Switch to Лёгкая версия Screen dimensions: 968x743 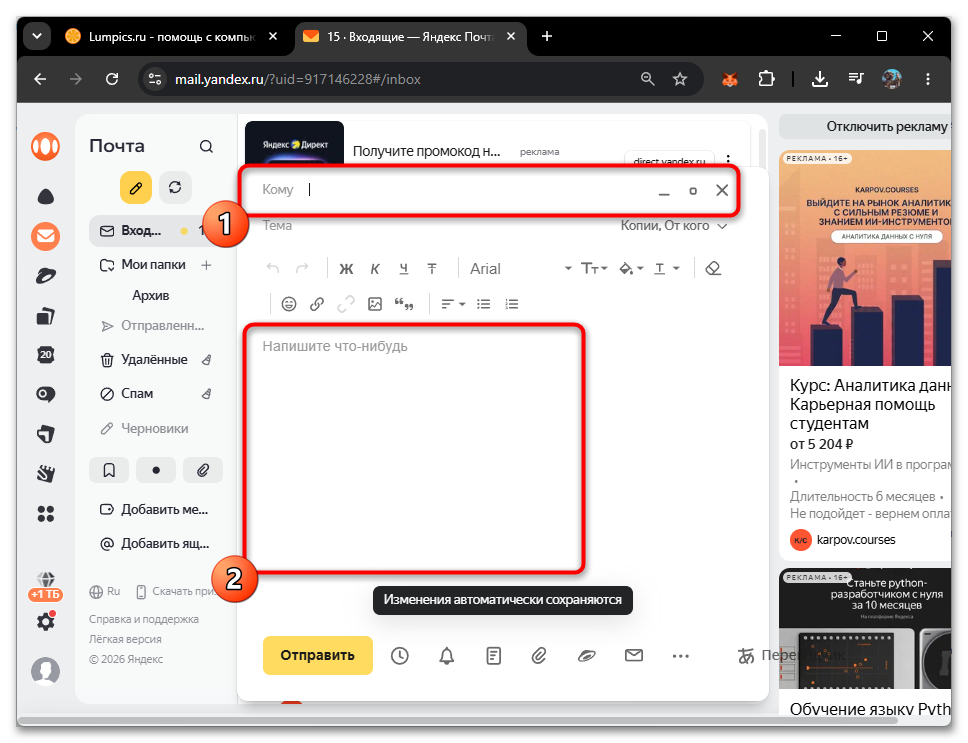click(125, 639)
